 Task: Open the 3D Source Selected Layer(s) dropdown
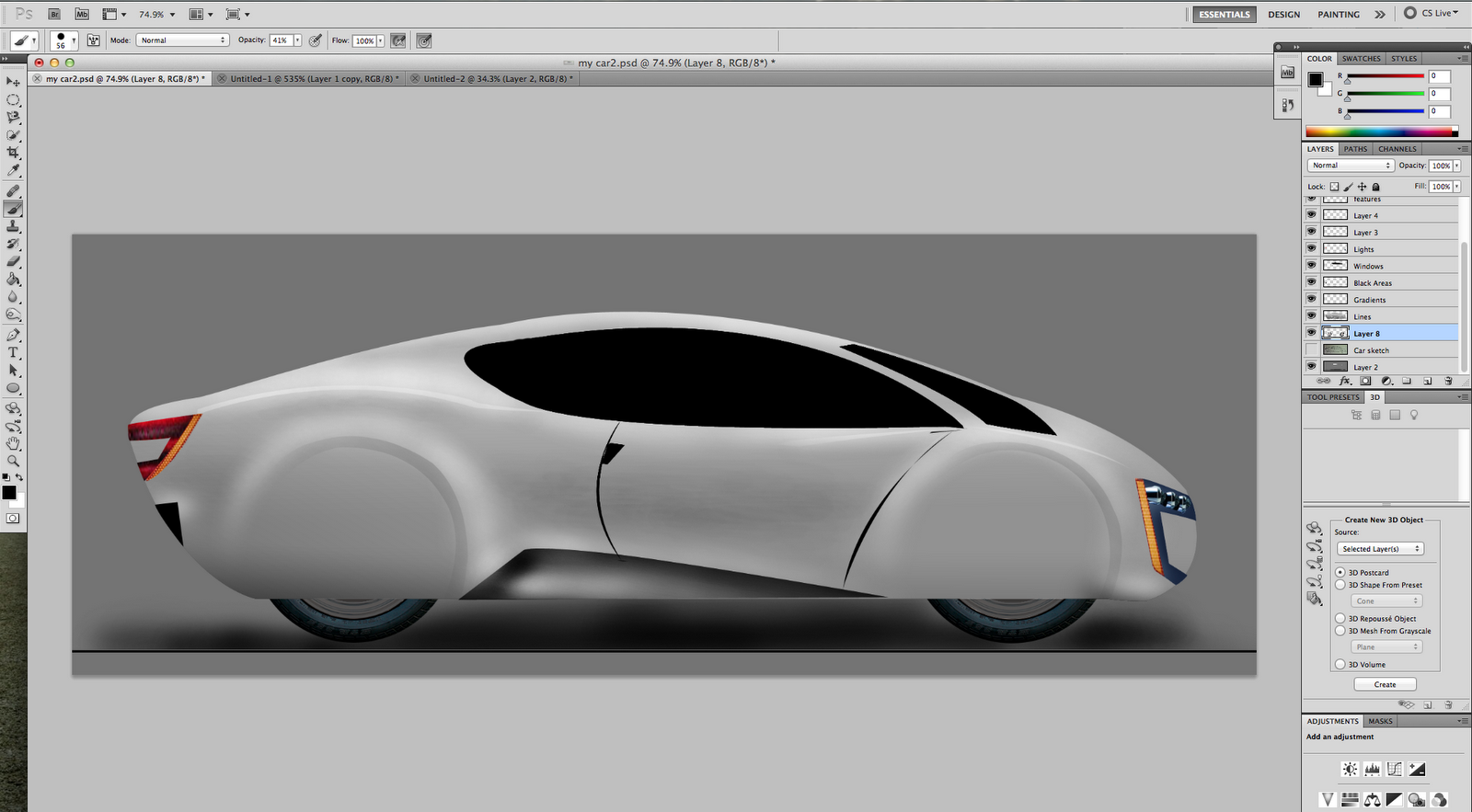tap(1380, 549)
